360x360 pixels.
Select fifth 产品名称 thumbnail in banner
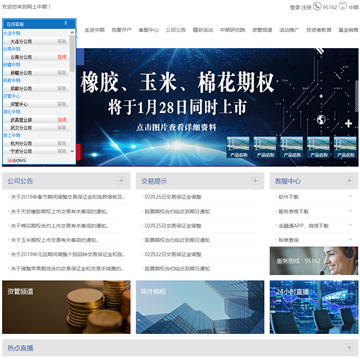345,147
